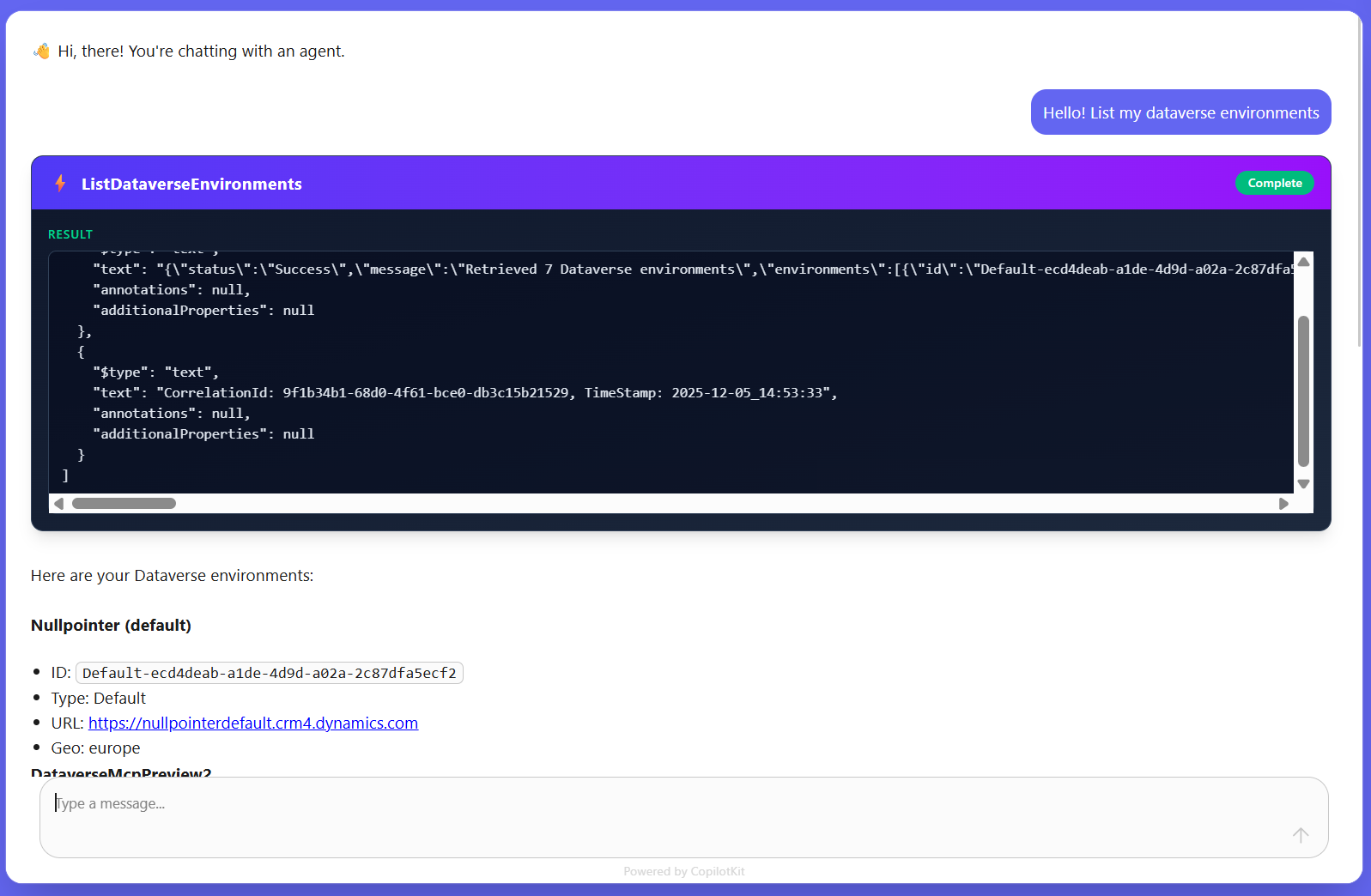The width and height of the screenshot is (1371, 896).
Task: Click the send message arrow icon
Action: pyautogui.click(x=1301, y=835)
